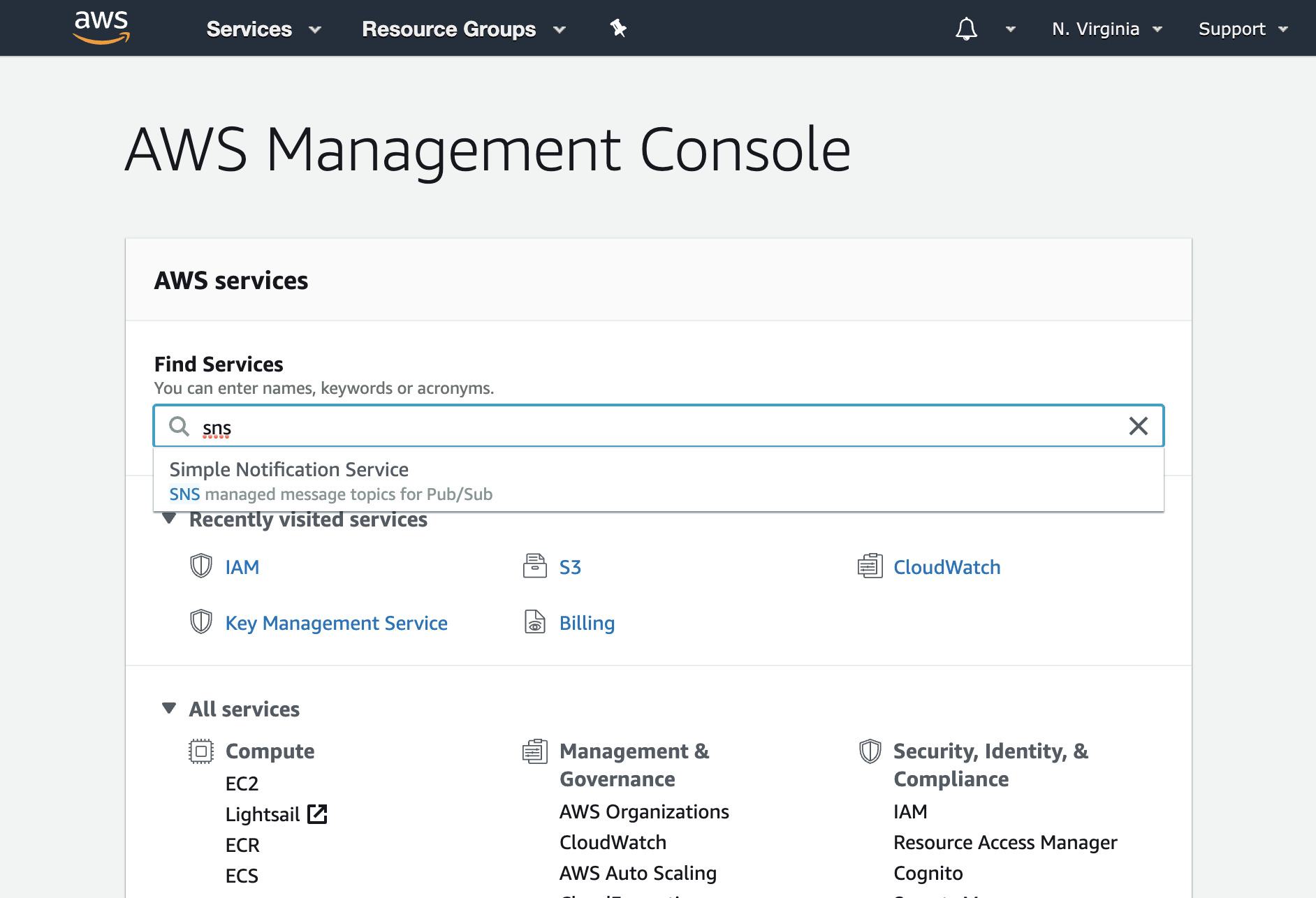The image size is (1316, 898).
Task: Open the Support menu
Action: (1231, 29)
